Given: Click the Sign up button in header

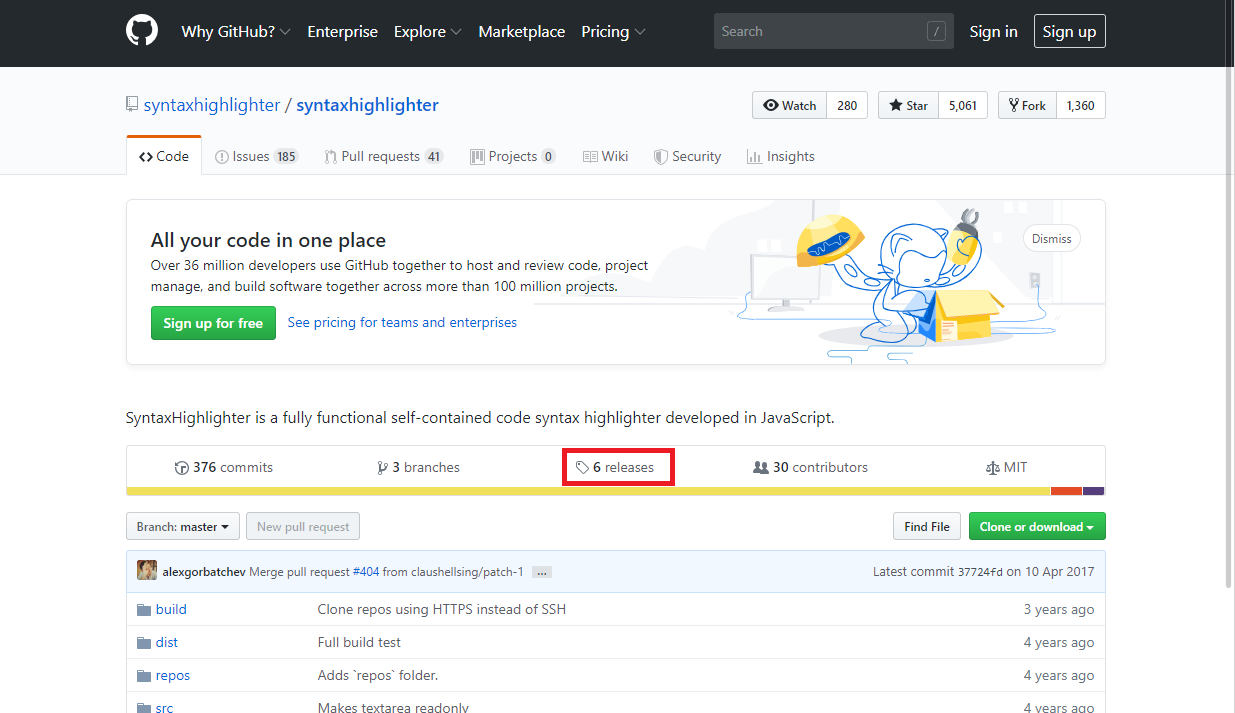Looking at the screenshot, I should pyautogui.click(x=1070, y=31).
